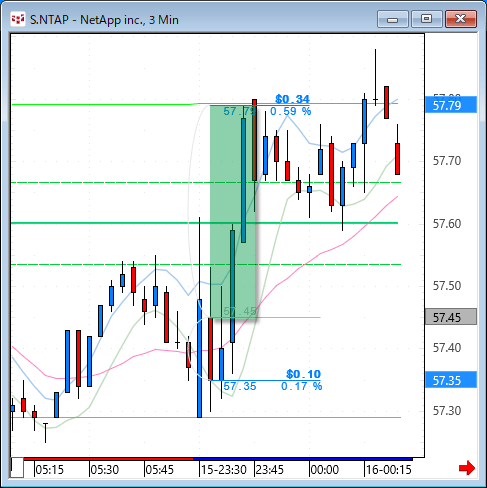Select the 57.79 blue price marker
Viewport: 487px width, 488px height.
(451, 105)
